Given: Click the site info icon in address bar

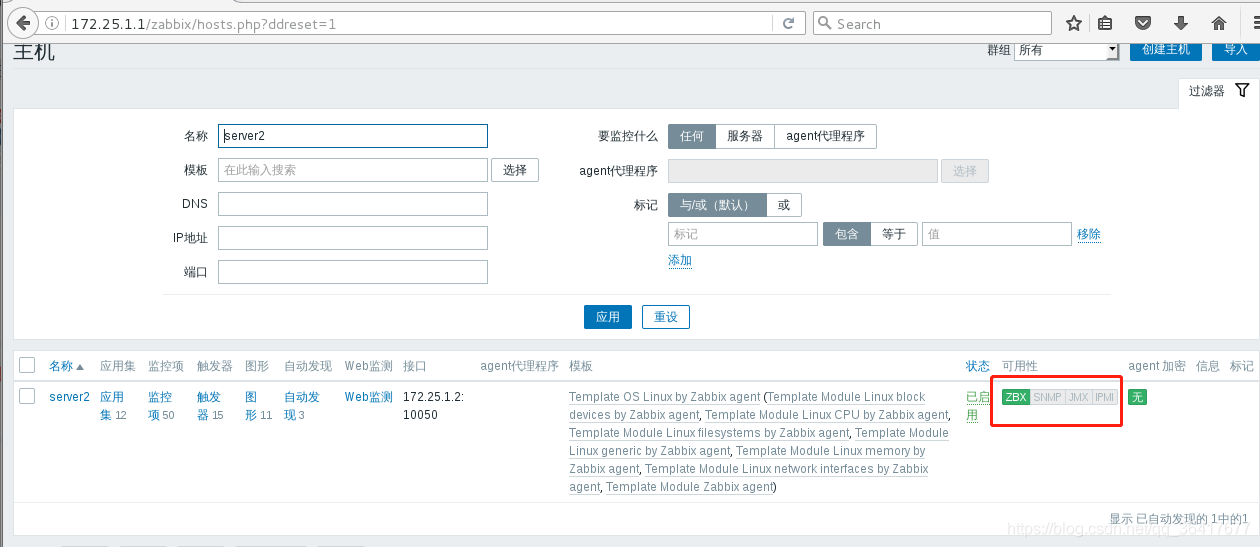Looking at the screenshot, I should point(53,23).
